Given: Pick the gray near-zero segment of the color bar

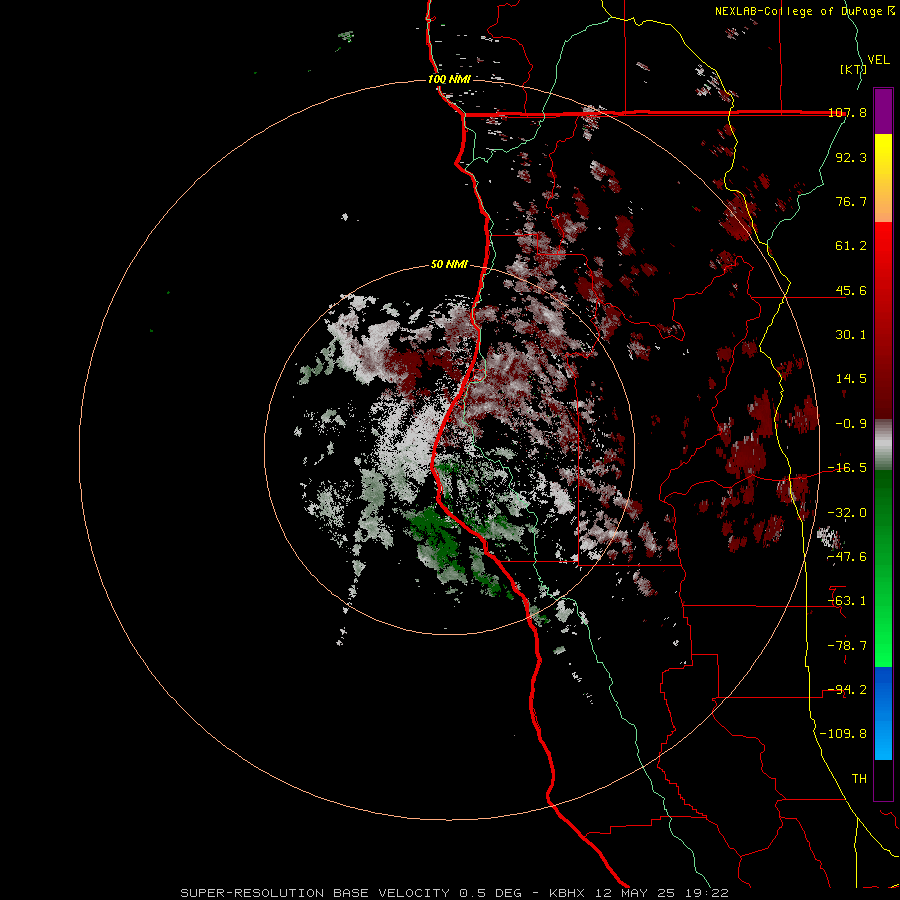Looking at the screenshot, I should [x=883, y=445].
